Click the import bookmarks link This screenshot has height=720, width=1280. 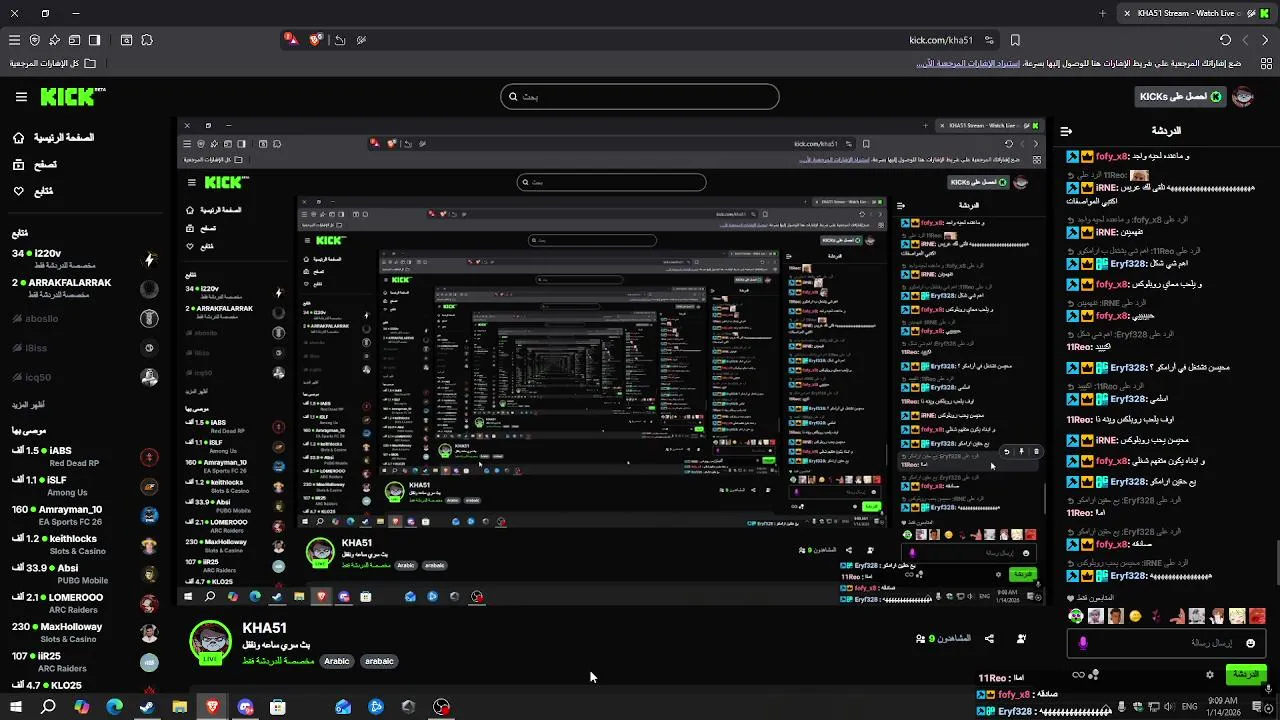tap(968, 63)
